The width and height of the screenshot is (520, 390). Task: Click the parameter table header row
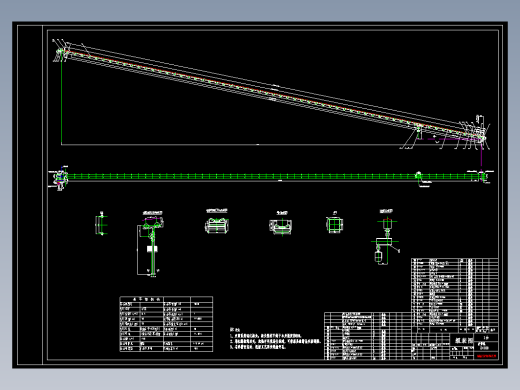pos(166,299)
